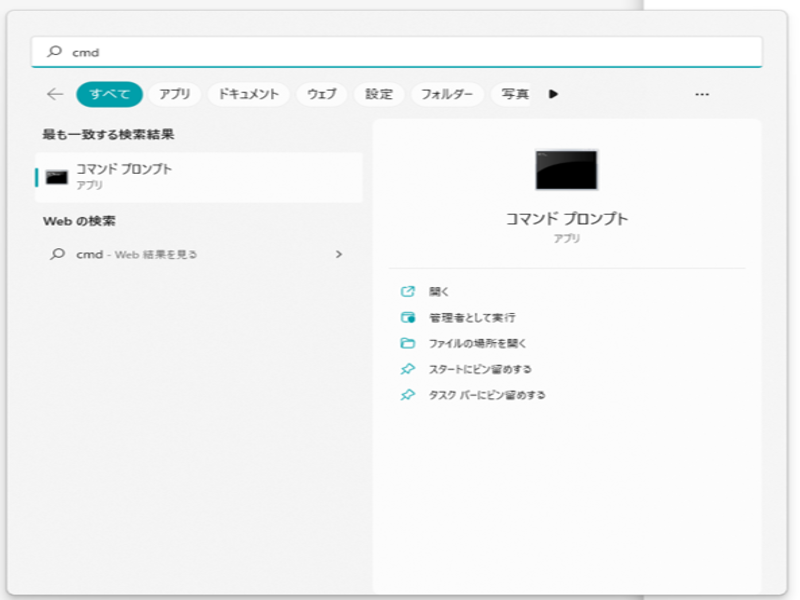Switch to the アプリ filter tab
The width and height of the screenshot is (800, 600).
(x=175, y=94)
